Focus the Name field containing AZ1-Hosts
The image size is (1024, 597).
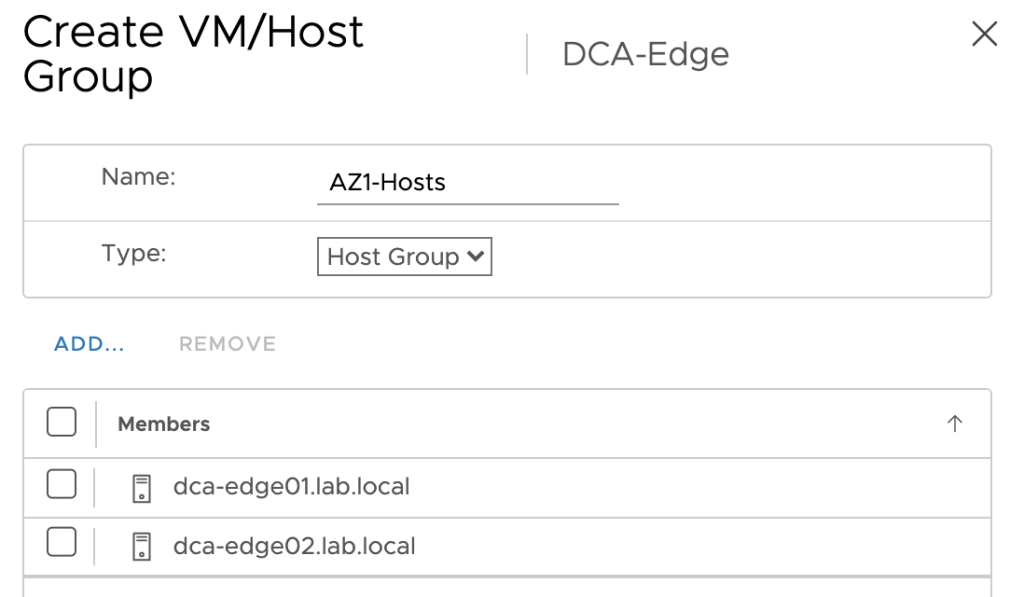click(x=468, y=182)
